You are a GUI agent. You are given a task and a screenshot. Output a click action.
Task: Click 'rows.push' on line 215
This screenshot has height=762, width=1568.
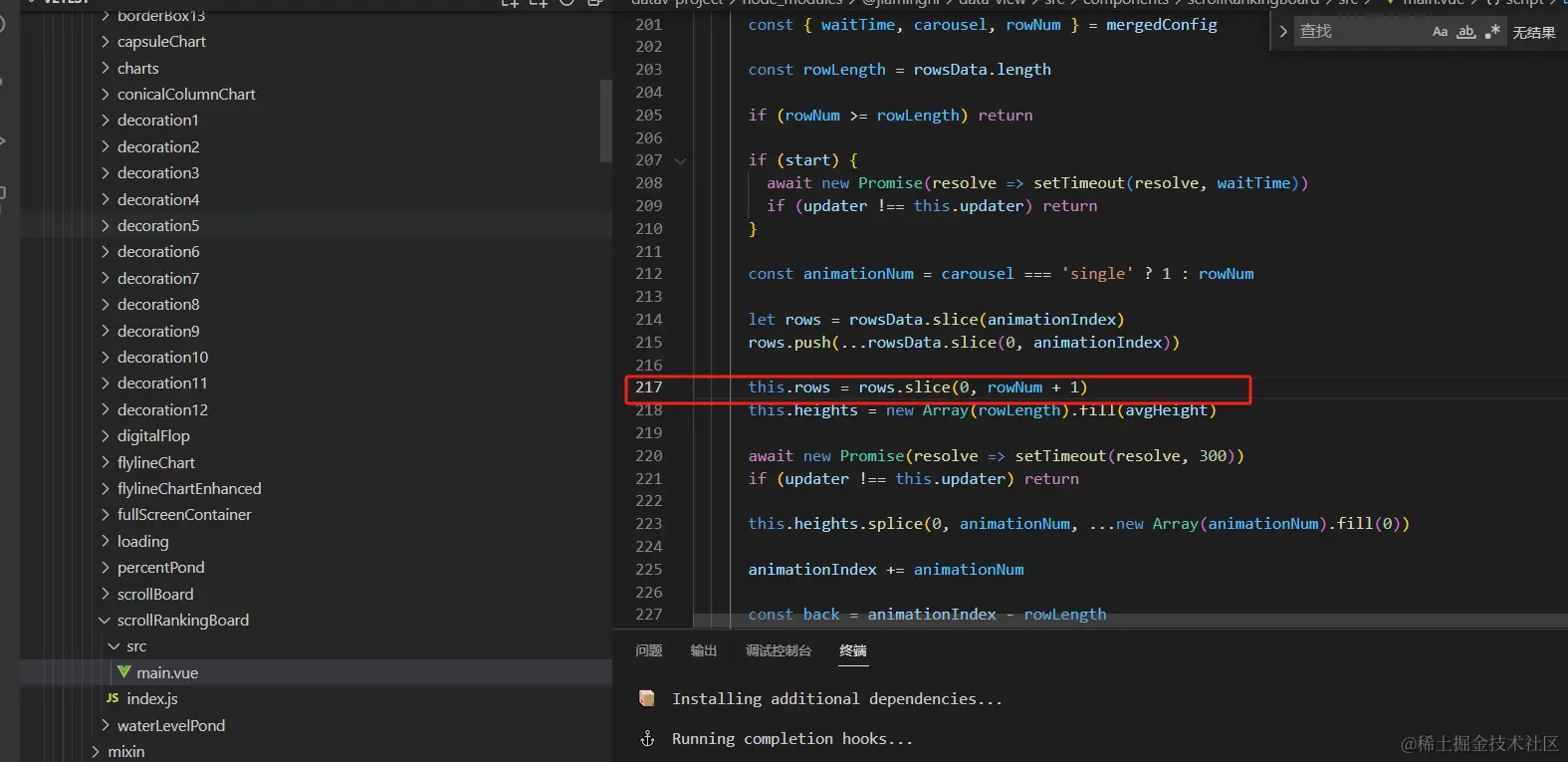[x=789, y=343]
